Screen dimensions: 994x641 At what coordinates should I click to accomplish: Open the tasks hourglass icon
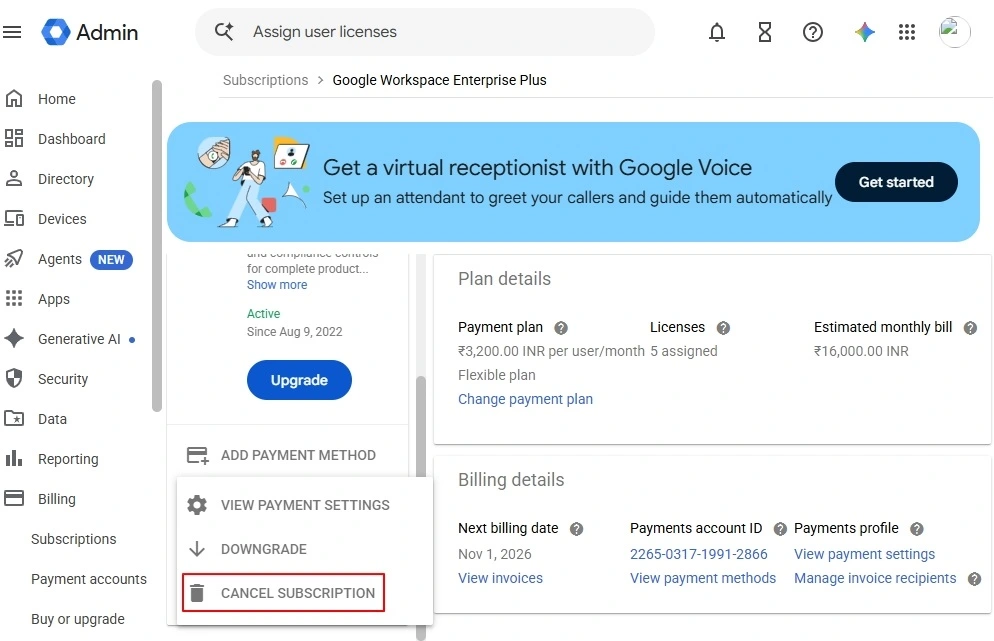pyautogui.click(x=765, y=32)
